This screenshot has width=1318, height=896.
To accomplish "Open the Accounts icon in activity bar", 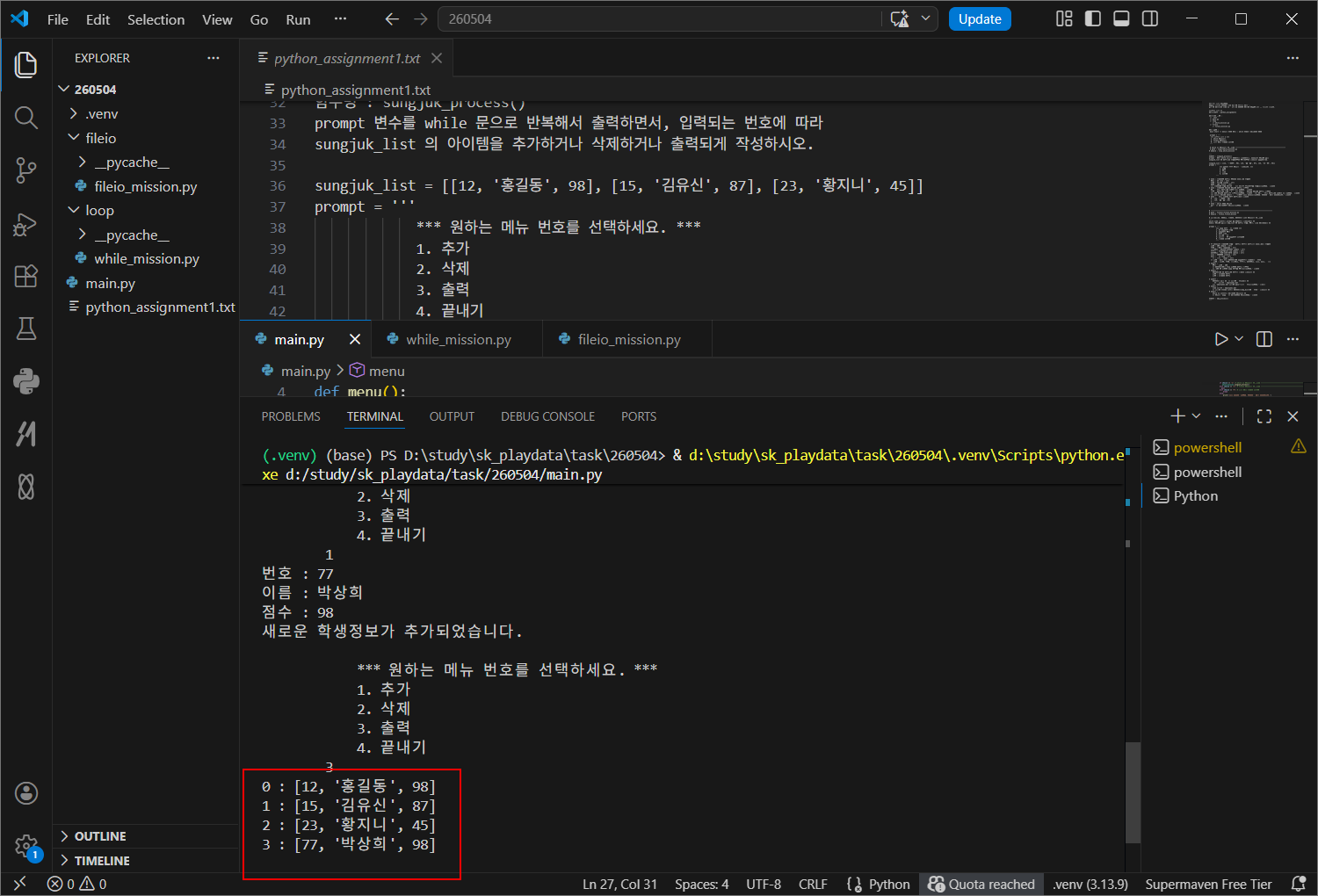I will coord(26,793).
